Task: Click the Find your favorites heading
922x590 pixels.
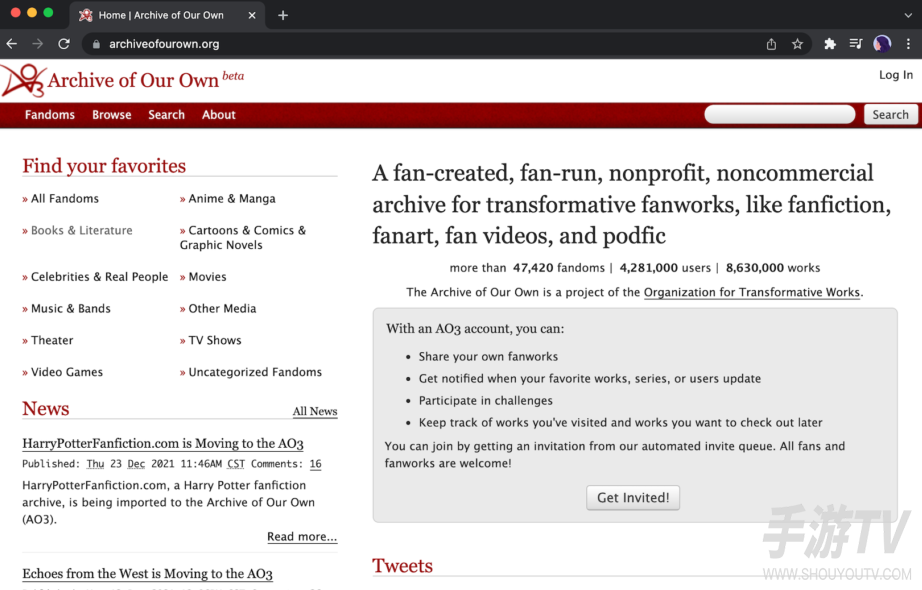Action: tap(104, 166)
